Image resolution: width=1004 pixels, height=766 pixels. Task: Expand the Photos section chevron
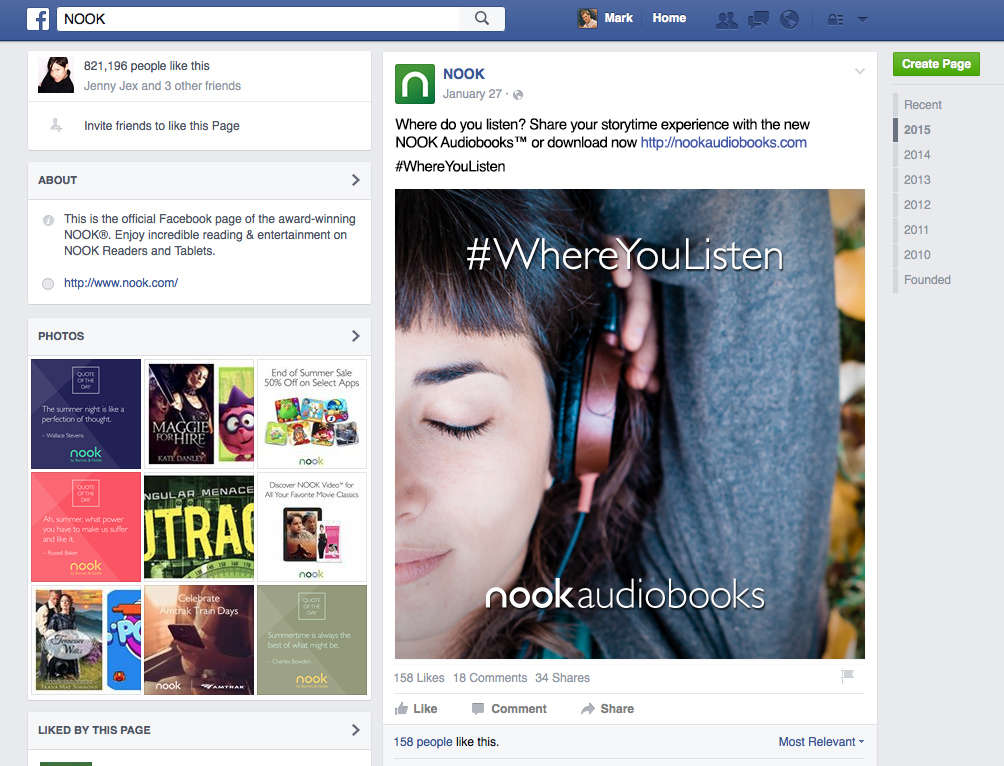click(x=356, y=336)
